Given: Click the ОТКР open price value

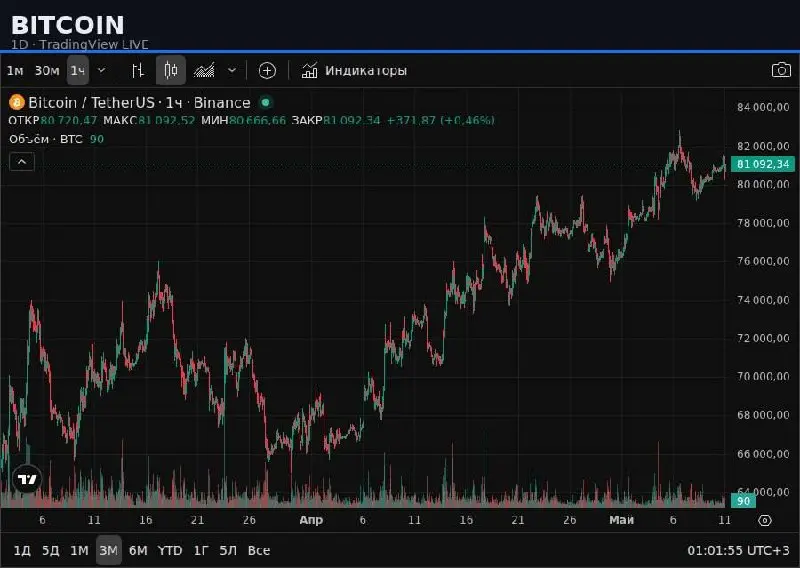Looking at the screenshot, I should 68,120.
